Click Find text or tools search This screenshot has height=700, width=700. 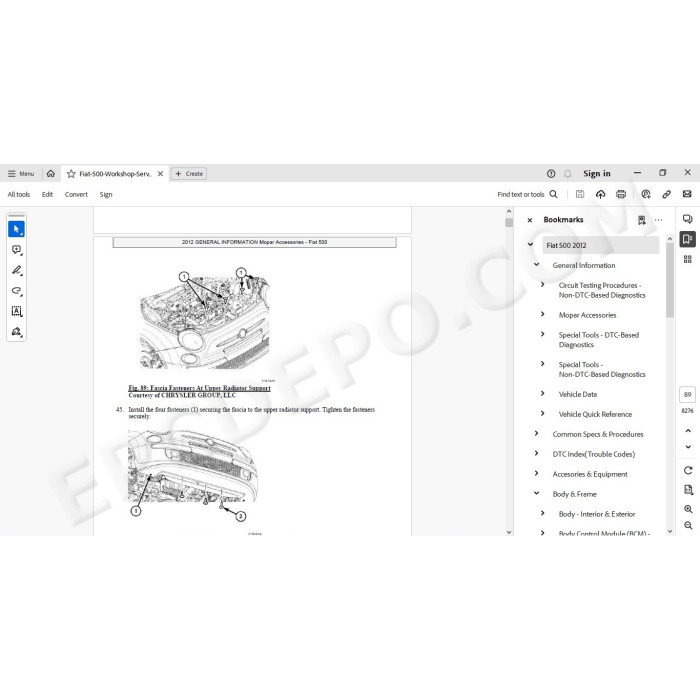(x=527, y=194)
